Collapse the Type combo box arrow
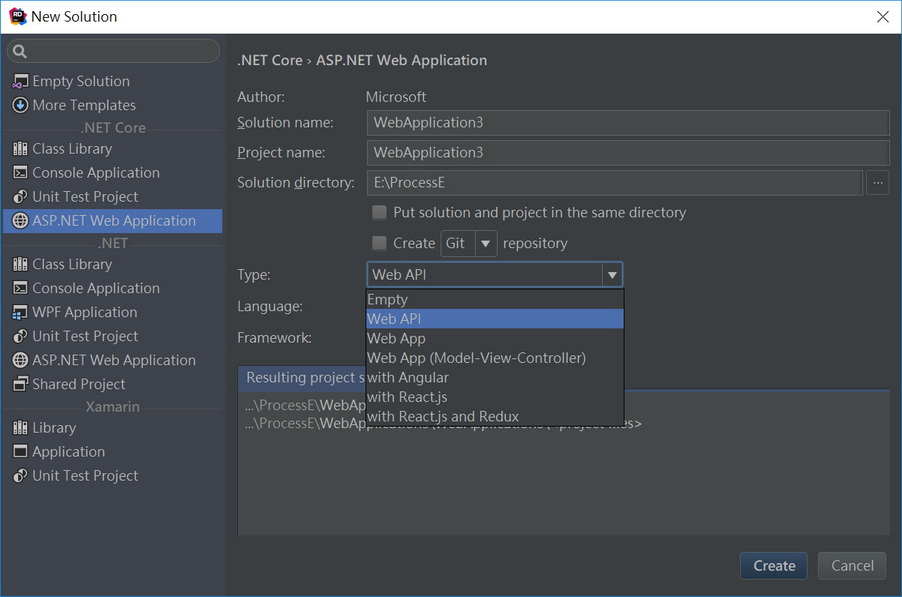Viewport: 902px width, 597px height. [611, 275]
